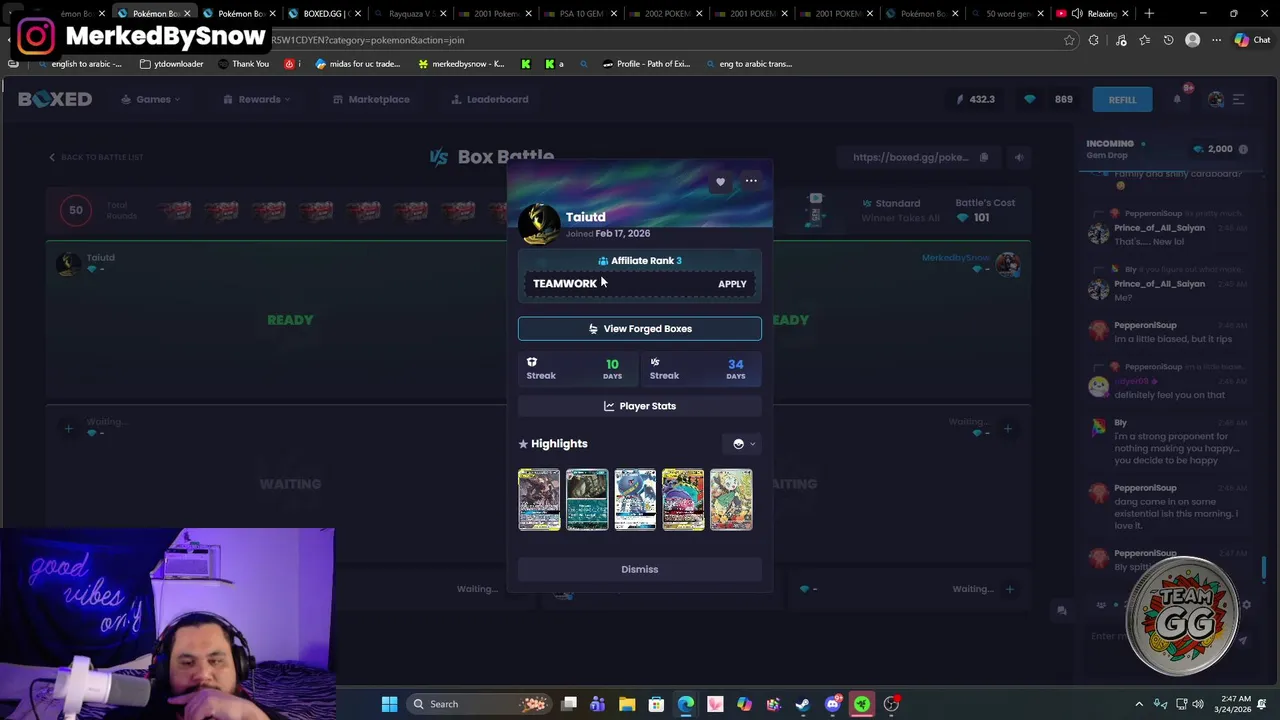1280x720 pixels.
Task: Copy the boxed.gg battle link
Action: click(983, 157)
